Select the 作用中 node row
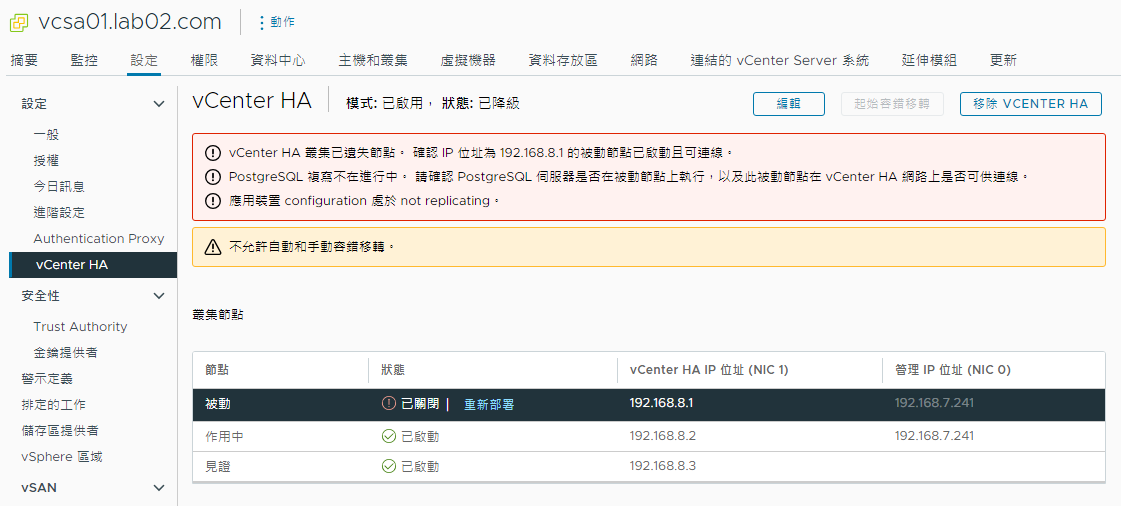Screen dimensions: 1121x506 point(649,436)
